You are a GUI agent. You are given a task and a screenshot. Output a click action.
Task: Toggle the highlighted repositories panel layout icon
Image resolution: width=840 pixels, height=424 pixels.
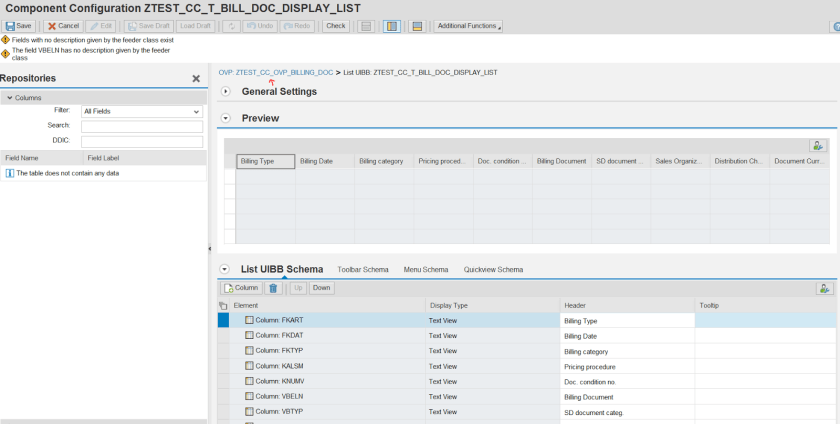tap(392, 26)
